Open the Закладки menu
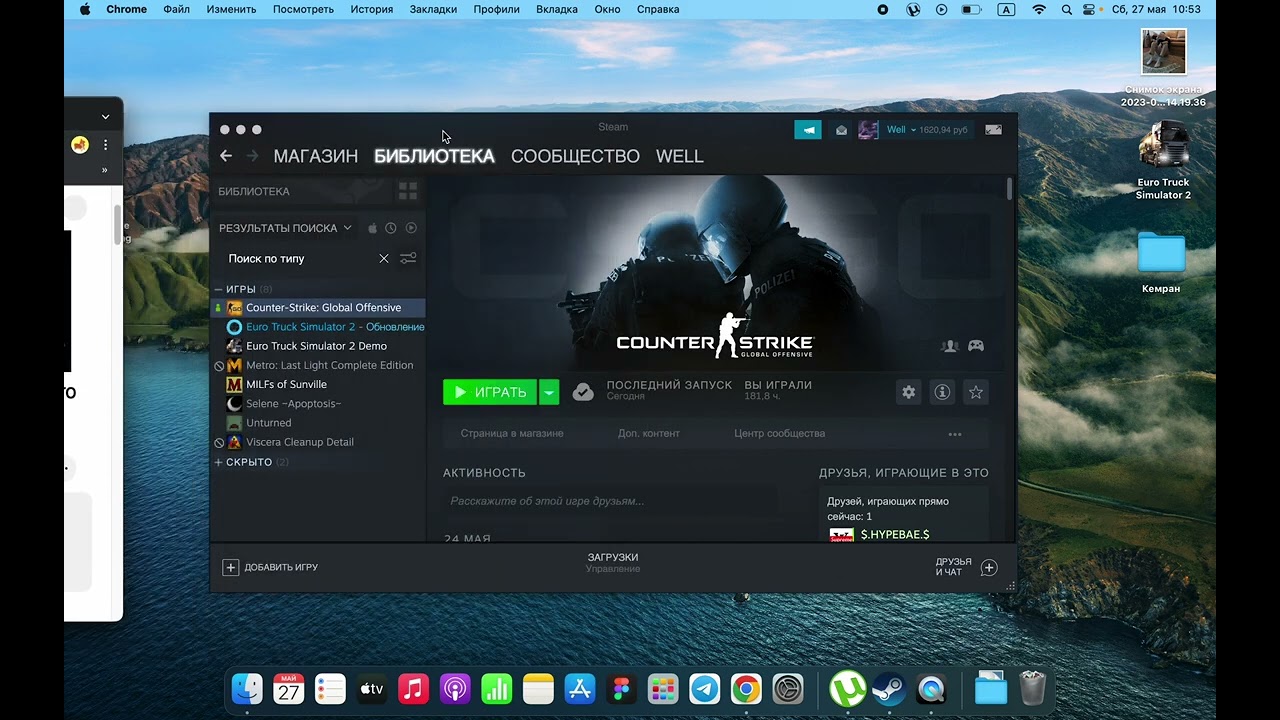This screenshot has width=1280, height=720. (x=433, y=9)
